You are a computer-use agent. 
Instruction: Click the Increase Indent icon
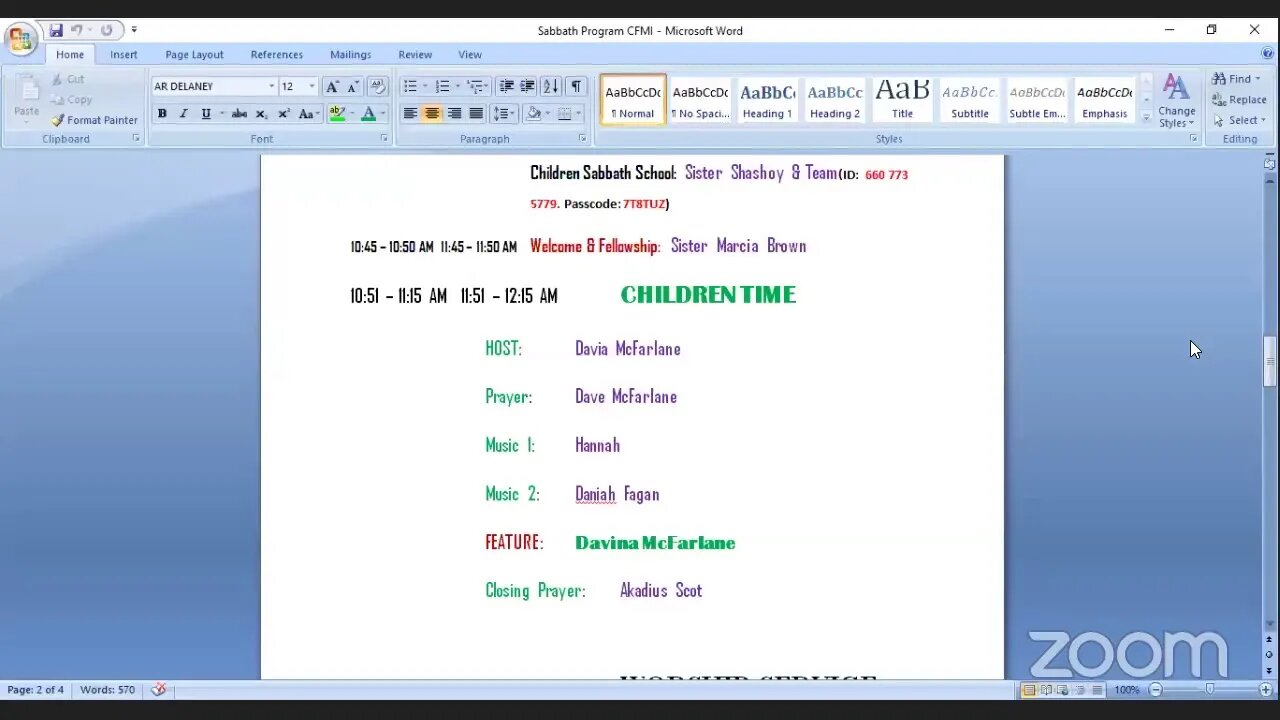(528, 87)
